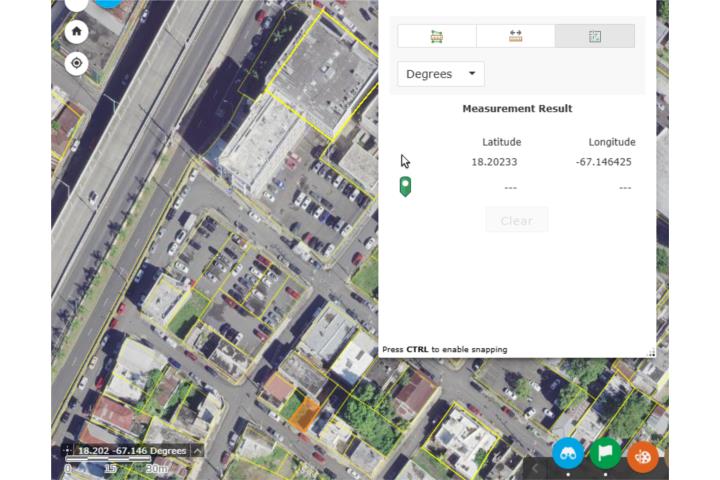Click the coordinate crosshair icon in status bar
Image resolution: width=720 pixels, height=480 pixels.
coord(67,451)
